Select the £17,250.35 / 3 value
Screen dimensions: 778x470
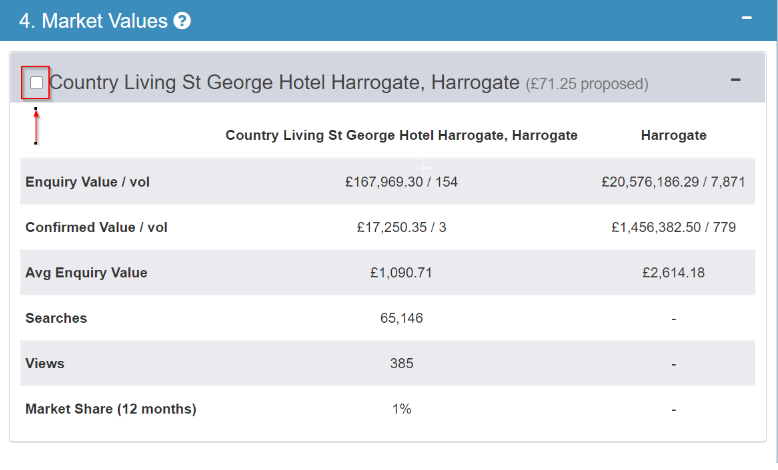tap(401, 227)
